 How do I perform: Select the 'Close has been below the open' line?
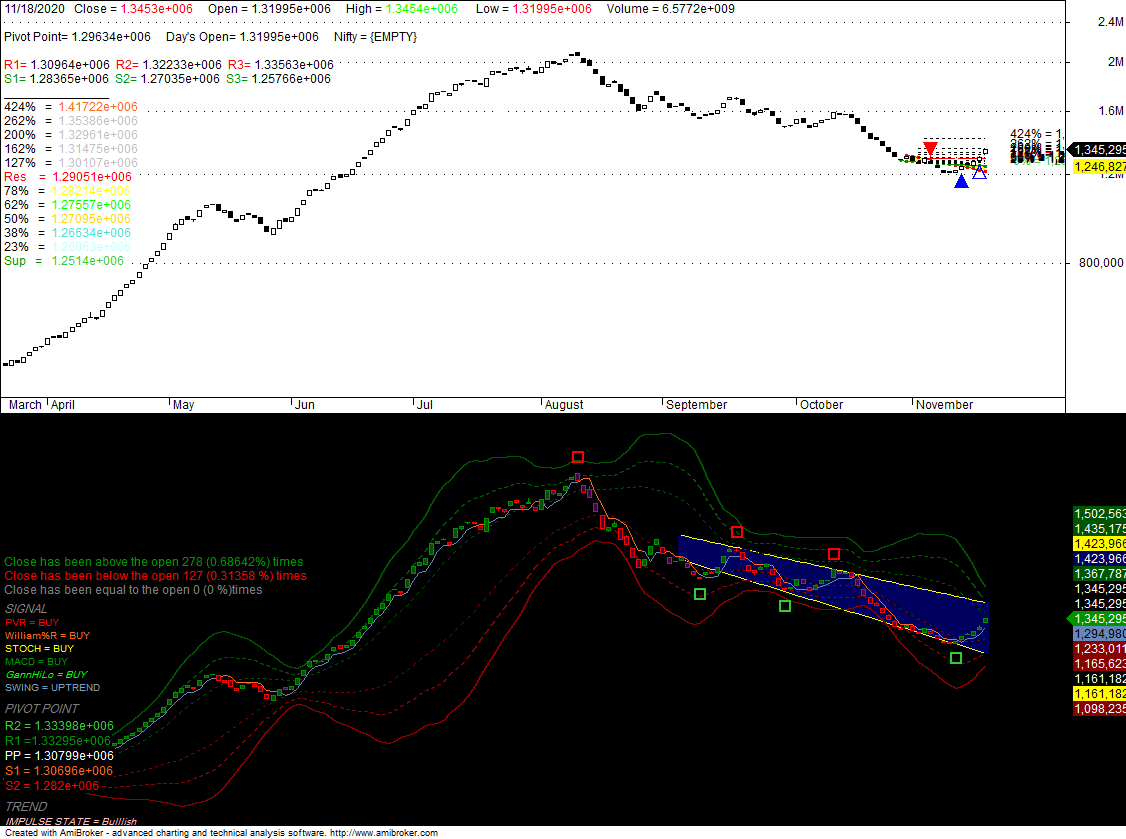tap(155, 576)
